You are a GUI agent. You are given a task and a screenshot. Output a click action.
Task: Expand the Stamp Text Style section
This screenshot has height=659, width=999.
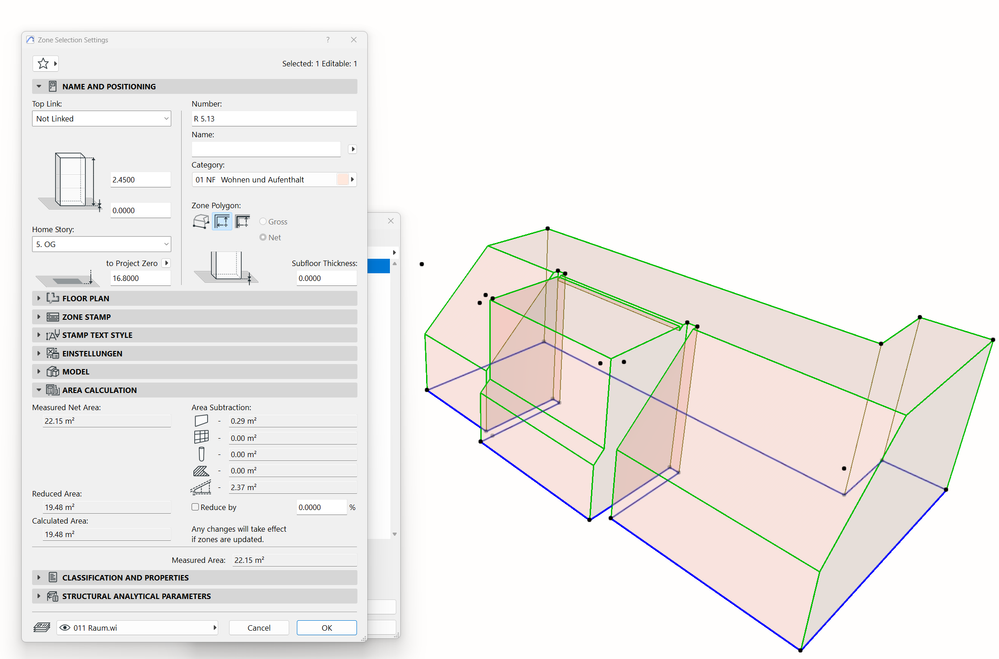[x=39, y=335]
